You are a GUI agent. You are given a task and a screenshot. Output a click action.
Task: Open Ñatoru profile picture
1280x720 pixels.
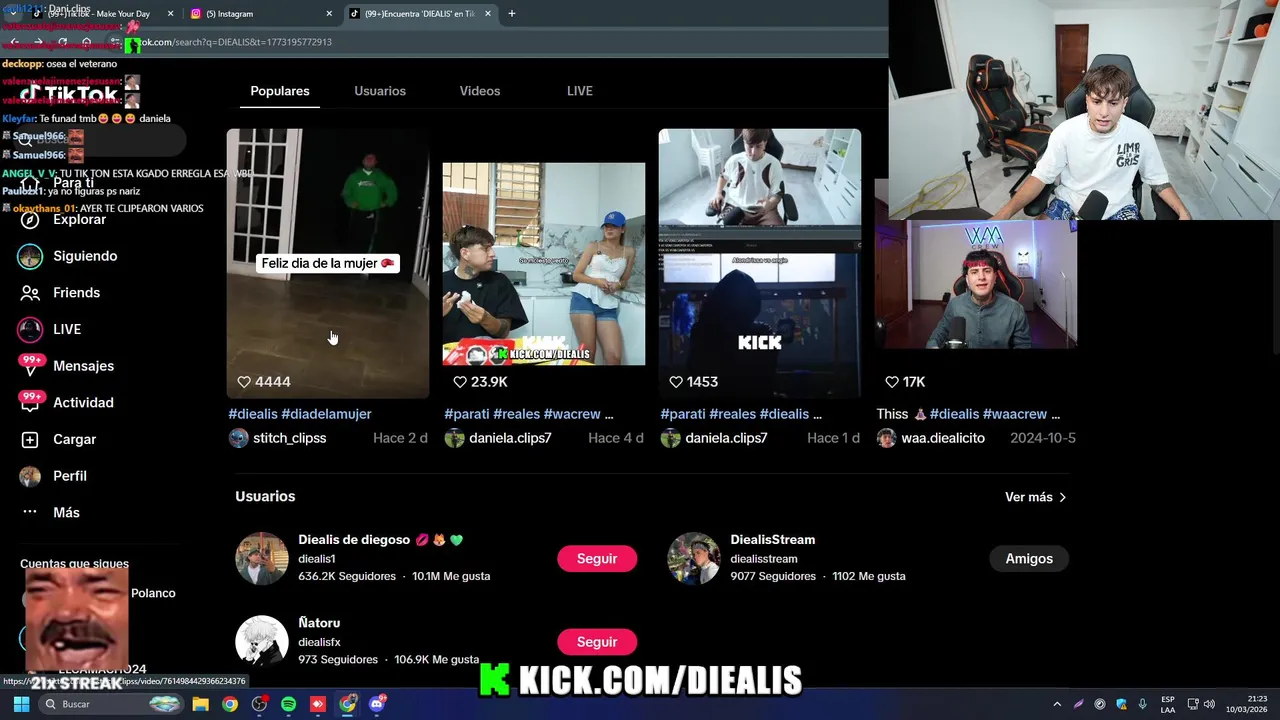point(261,641)
